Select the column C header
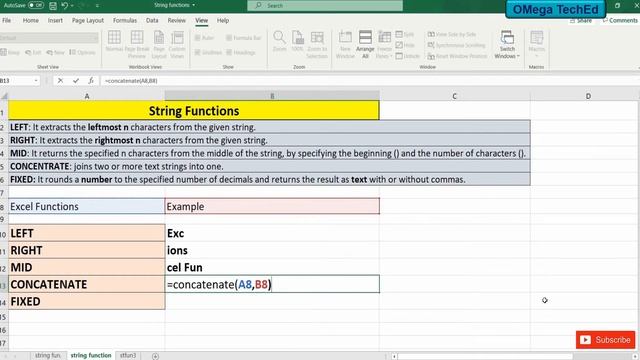 click(454, 96)
